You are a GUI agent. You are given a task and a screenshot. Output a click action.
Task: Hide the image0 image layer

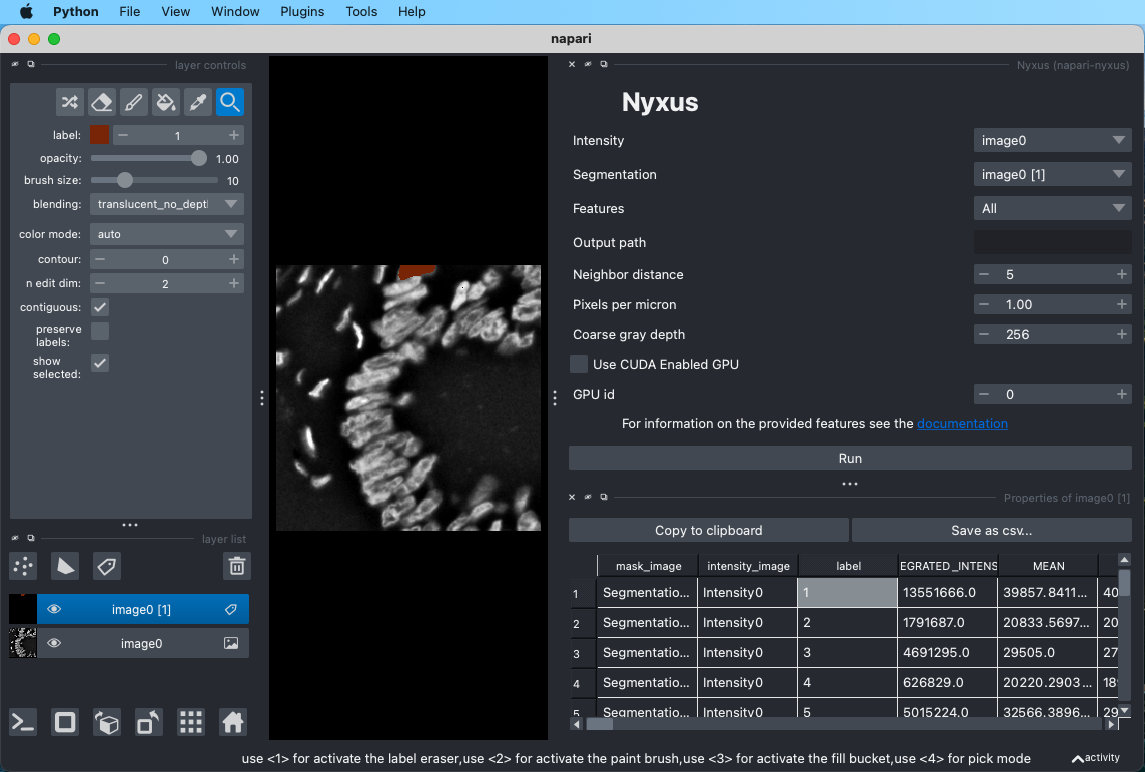coord(54,643)
